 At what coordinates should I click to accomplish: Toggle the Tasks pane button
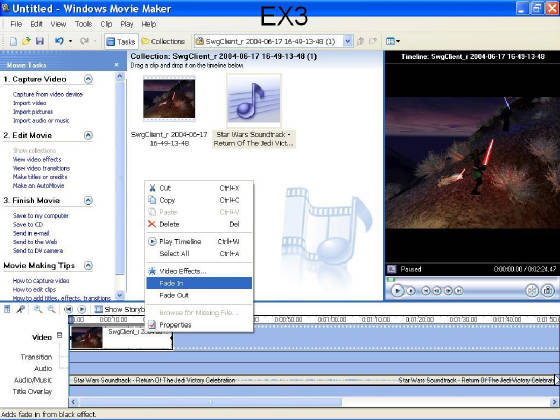[x=121, y=41]
